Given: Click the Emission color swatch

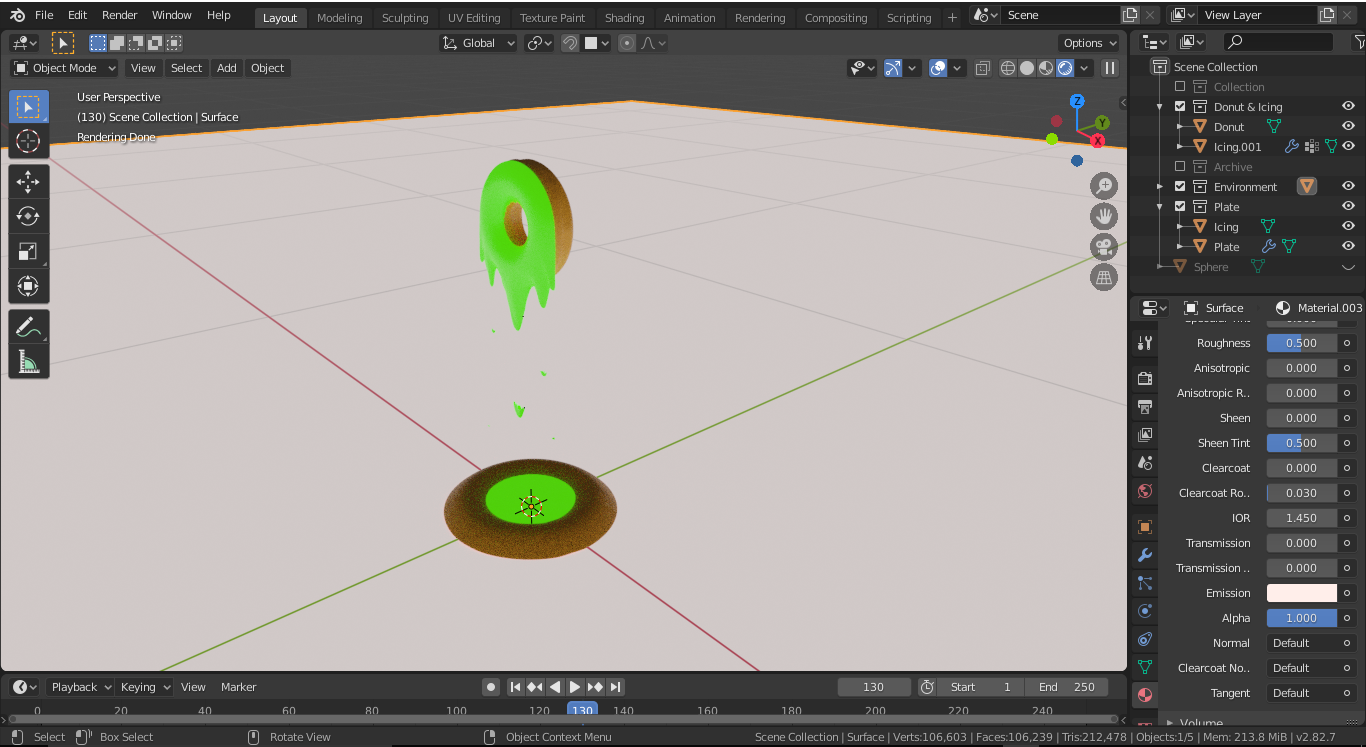Looking at the screenshot, I should [x=1302, y=593].
